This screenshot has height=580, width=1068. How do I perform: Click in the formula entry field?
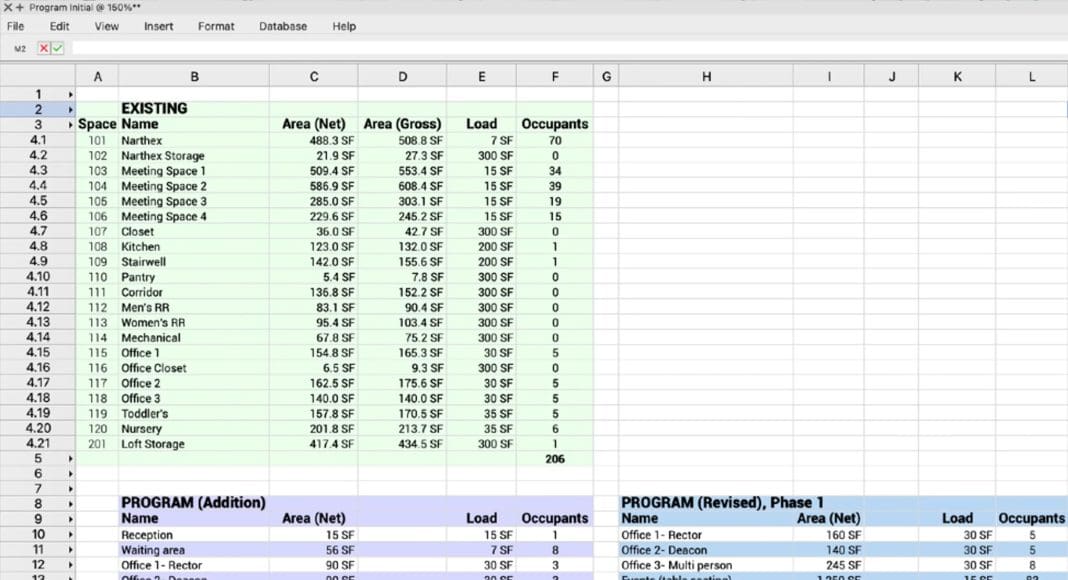click(x=560, y=48)
